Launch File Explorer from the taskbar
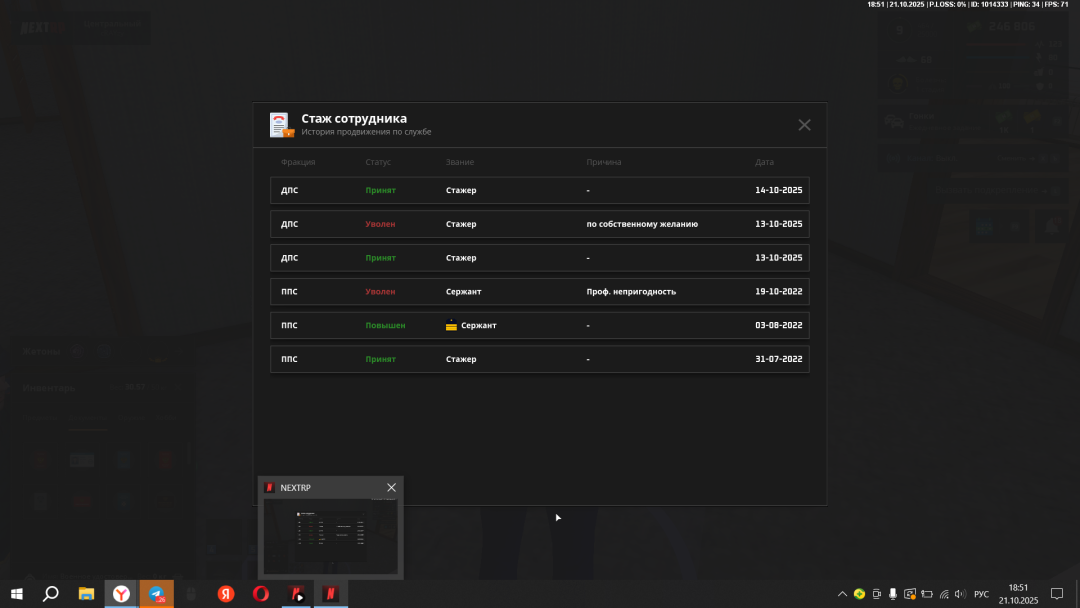The image size is (1080, 608). (86, 594)
